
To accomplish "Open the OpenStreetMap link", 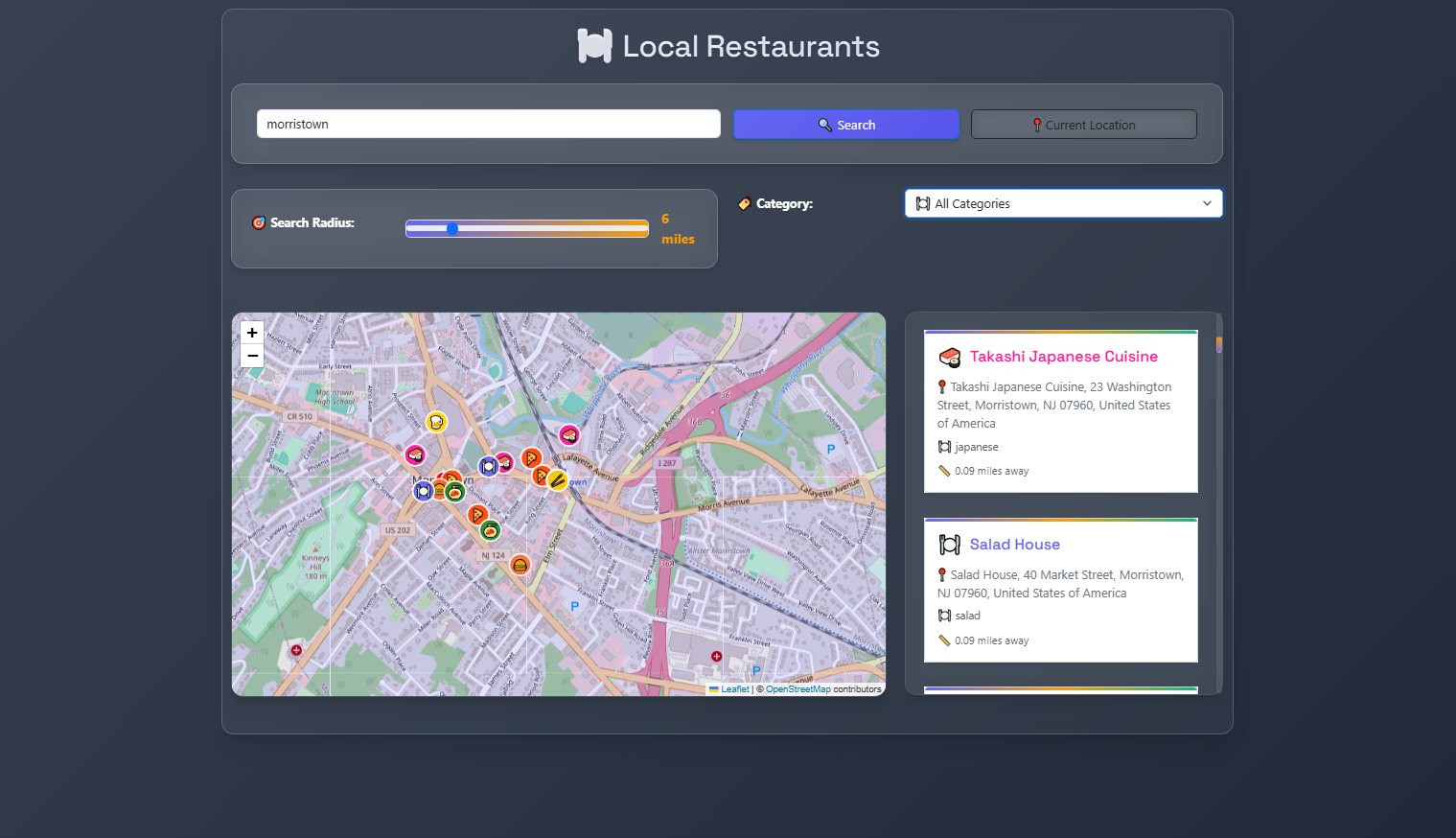I will pos(798,689).
